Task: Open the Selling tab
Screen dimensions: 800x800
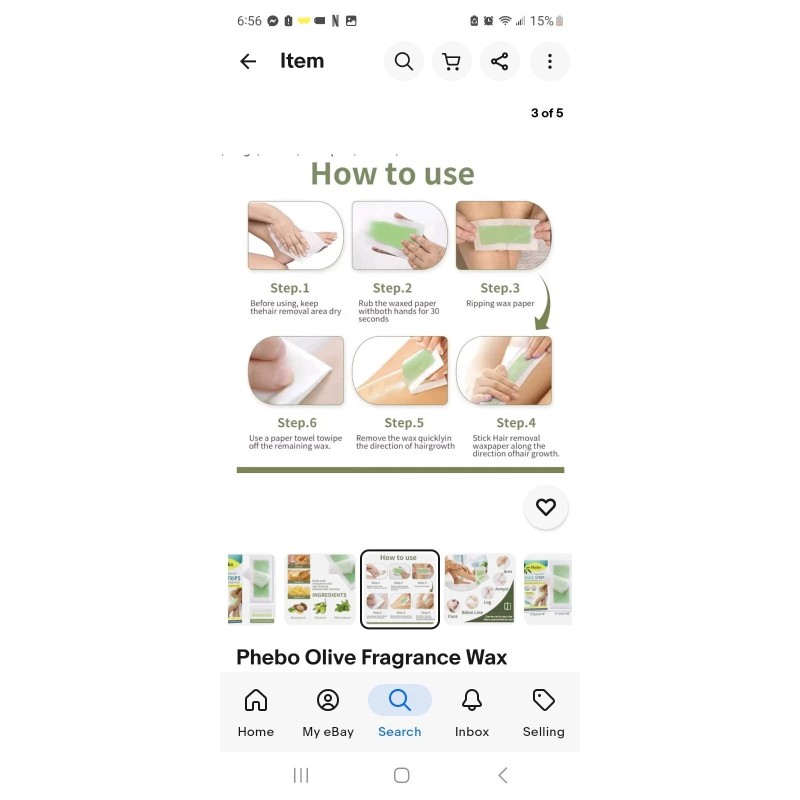Action: point(544,713)
